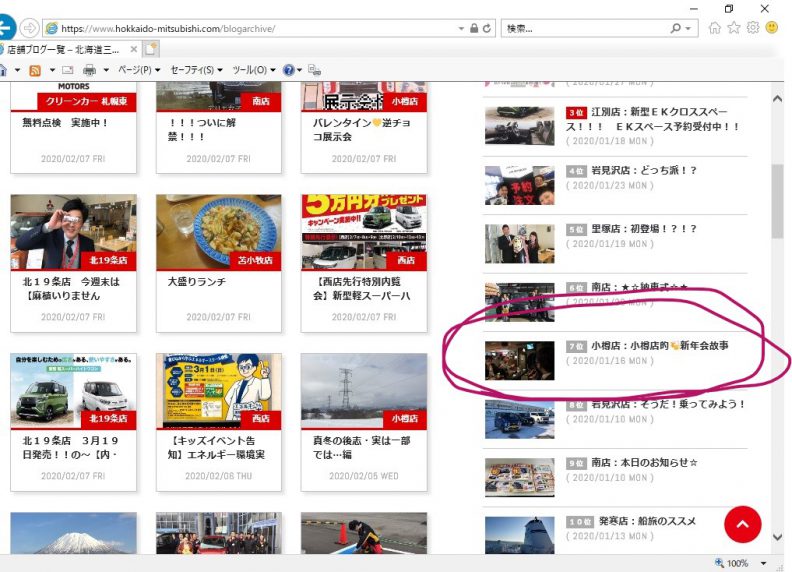The image size is (792, 572).
Task: Click the smiley feedback icon
Action: point(772,27)
